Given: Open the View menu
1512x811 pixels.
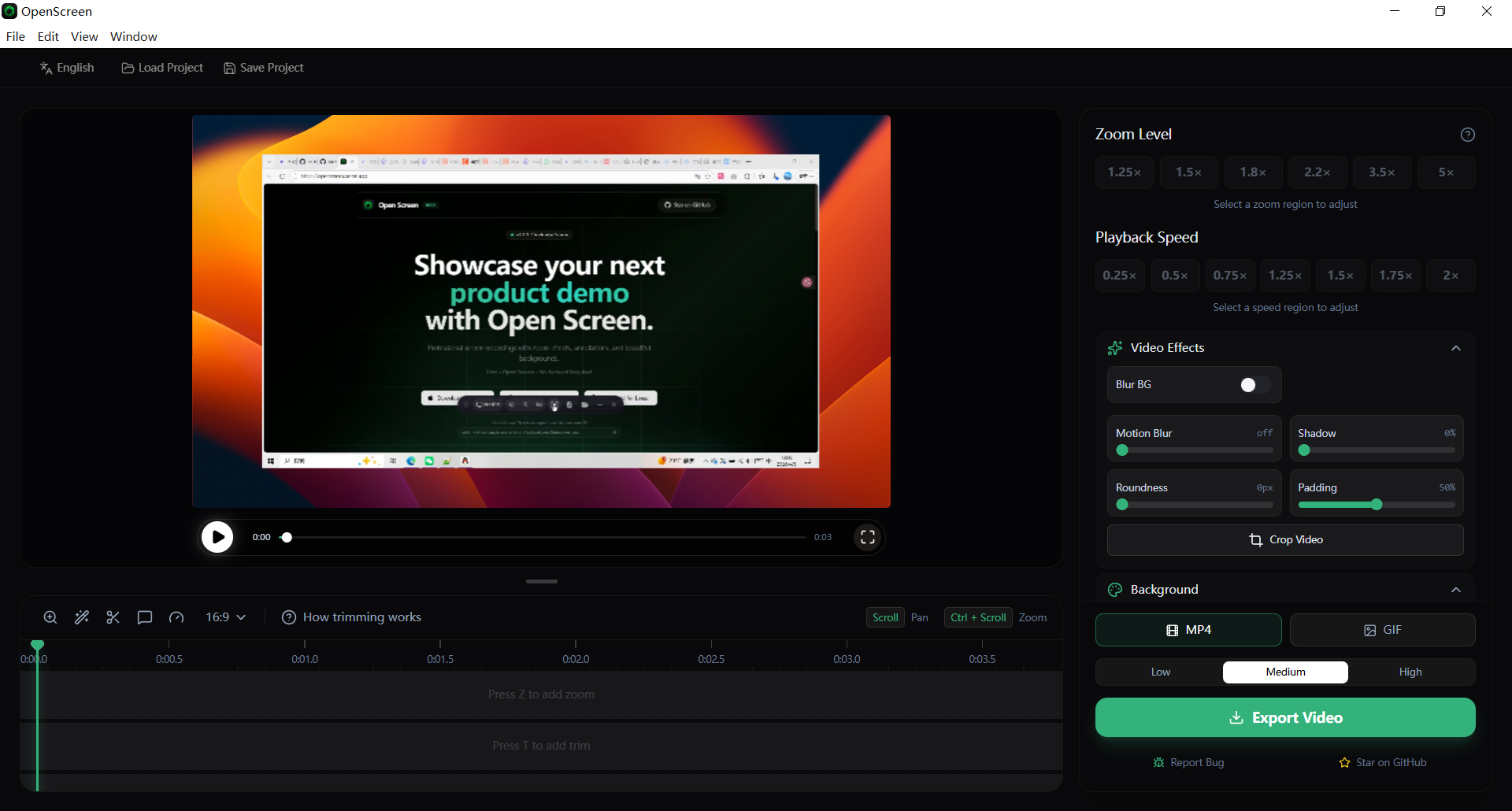Looking at the screenshot, I should (84, 36).
